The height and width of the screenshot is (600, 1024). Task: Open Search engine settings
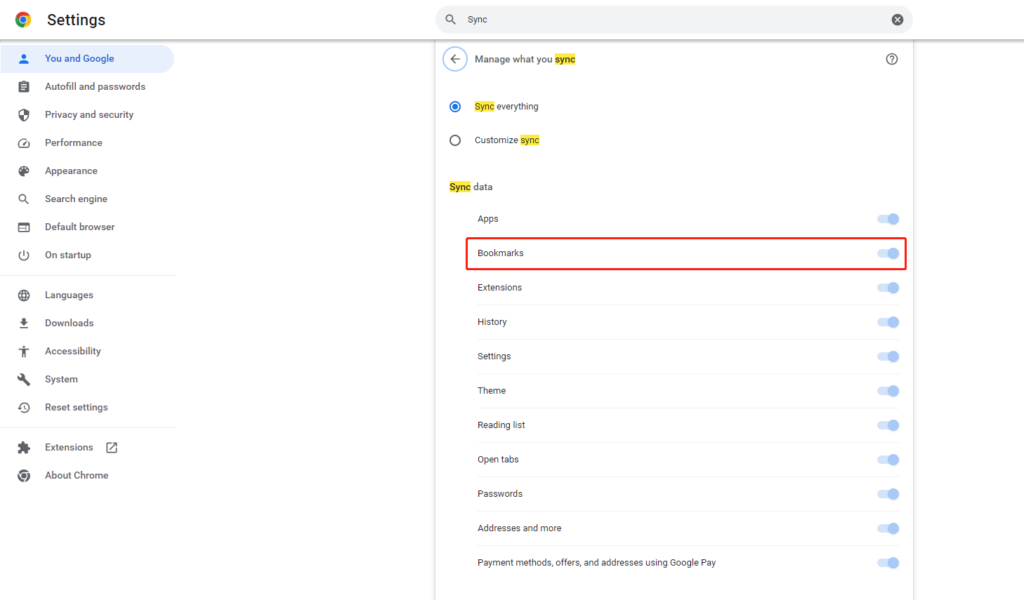[88, 199]
